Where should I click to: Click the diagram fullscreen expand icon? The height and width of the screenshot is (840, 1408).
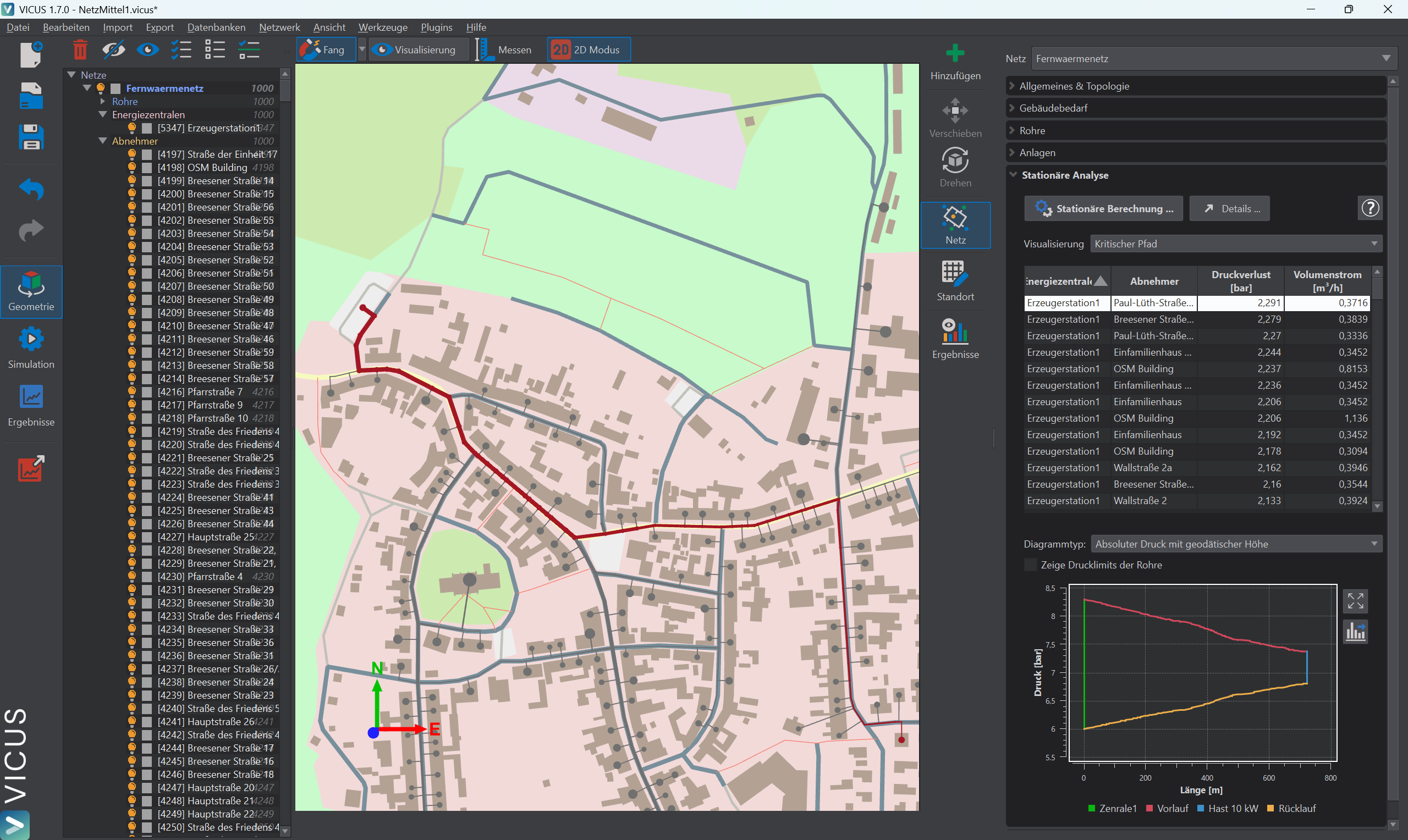tap(1355, 600)
